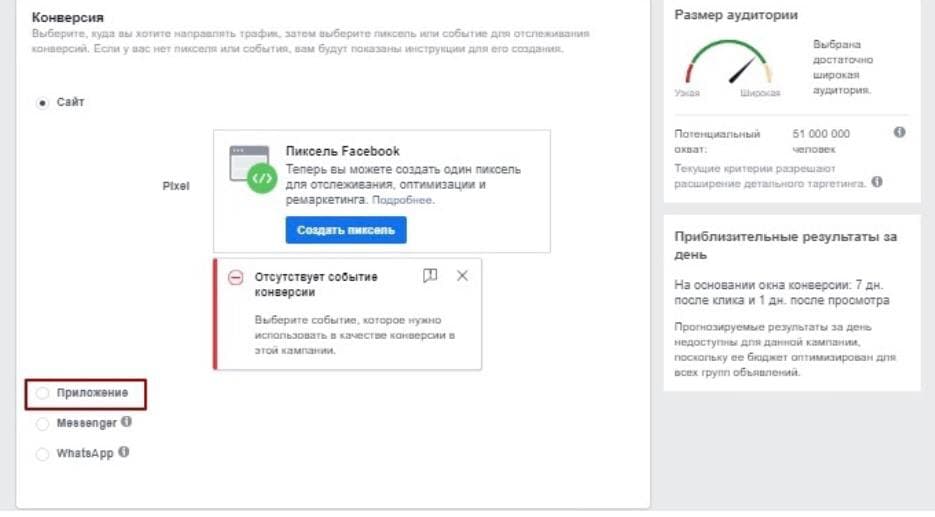
Task: Click the Широкая gauge label
Action: 760,93
